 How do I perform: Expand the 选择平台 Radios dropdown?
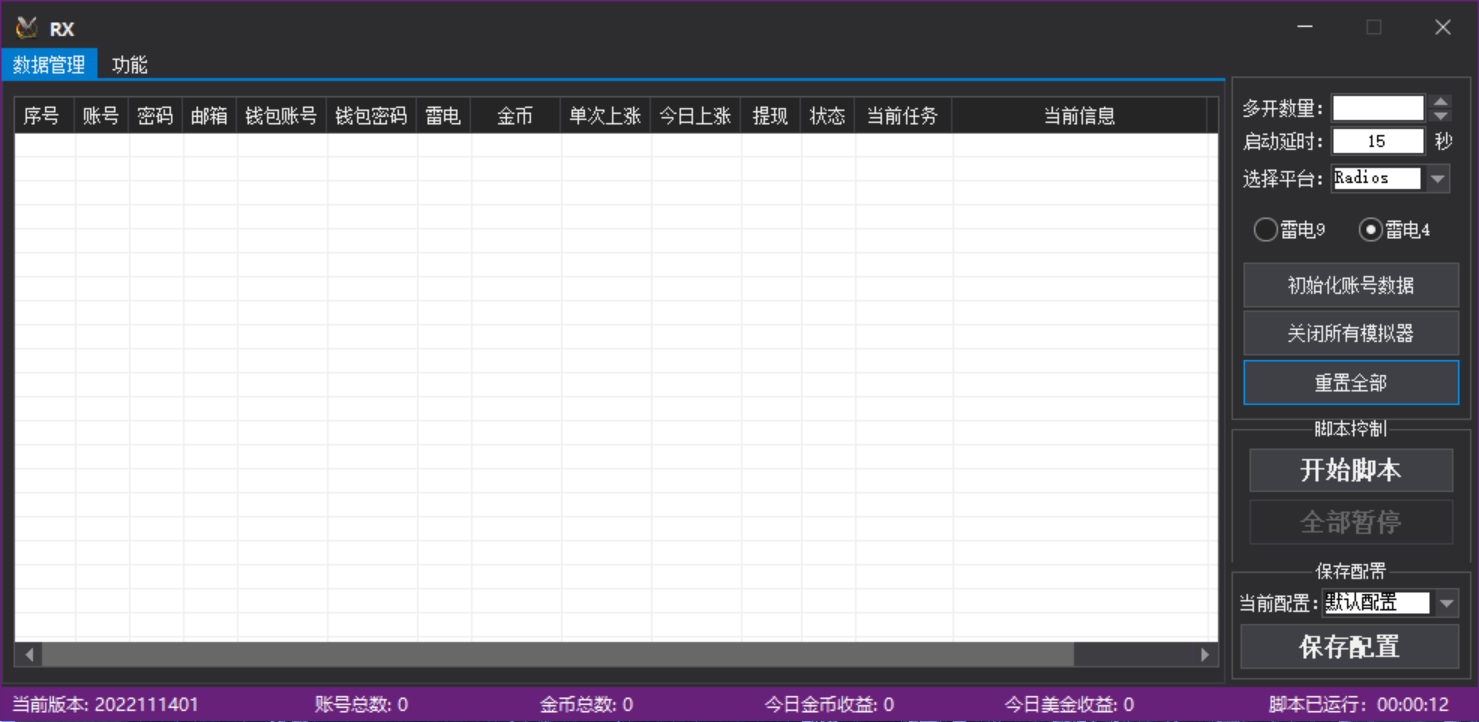click(1437, 179)
